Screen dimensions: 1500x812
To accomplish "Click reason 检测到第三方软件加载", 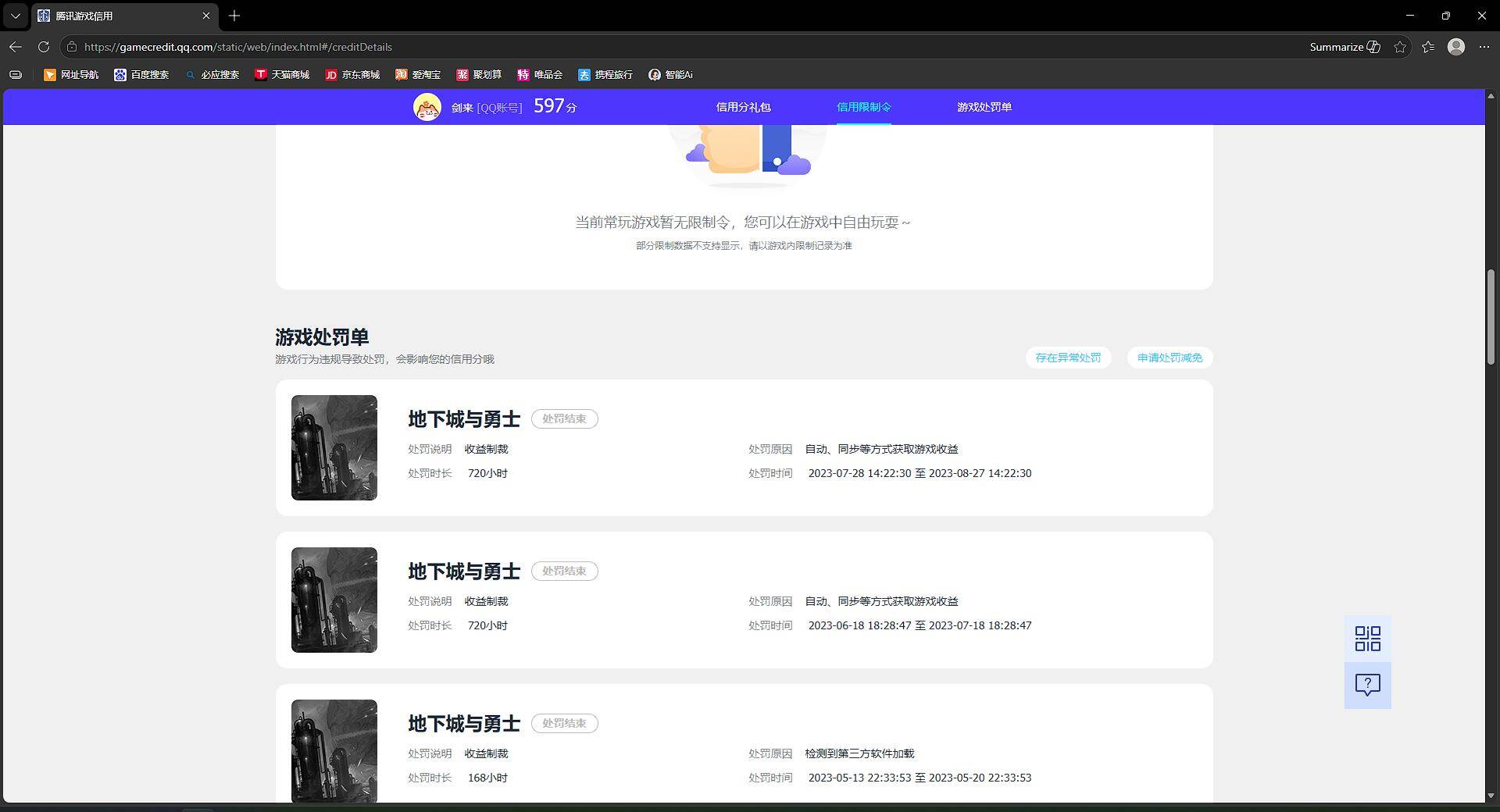I will coord(859,753).
